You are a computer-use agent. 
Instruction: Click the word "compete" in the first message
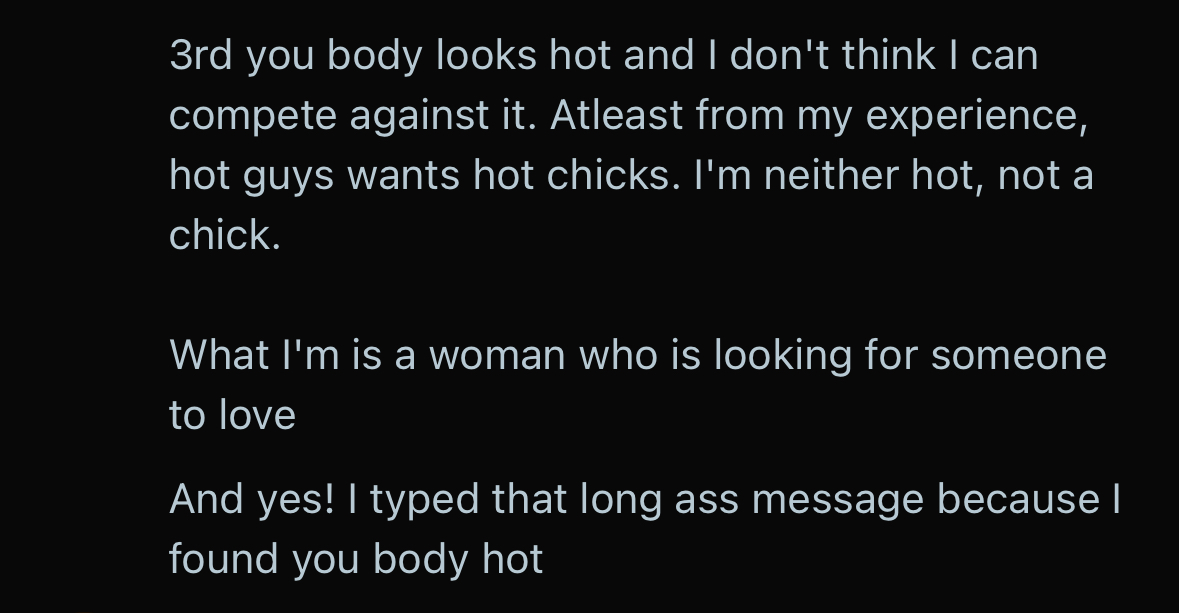[253, 116]
